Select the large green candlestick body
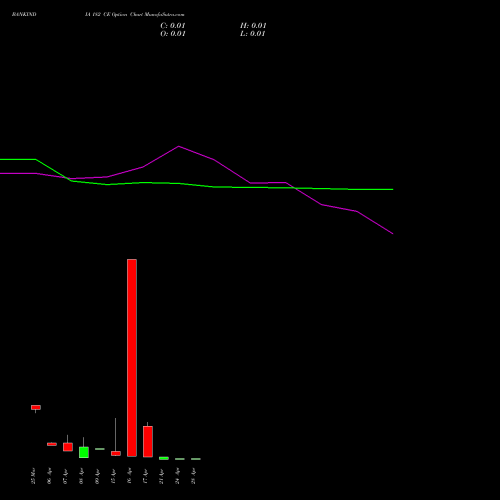The image size is (500, 500). point(84,452)
